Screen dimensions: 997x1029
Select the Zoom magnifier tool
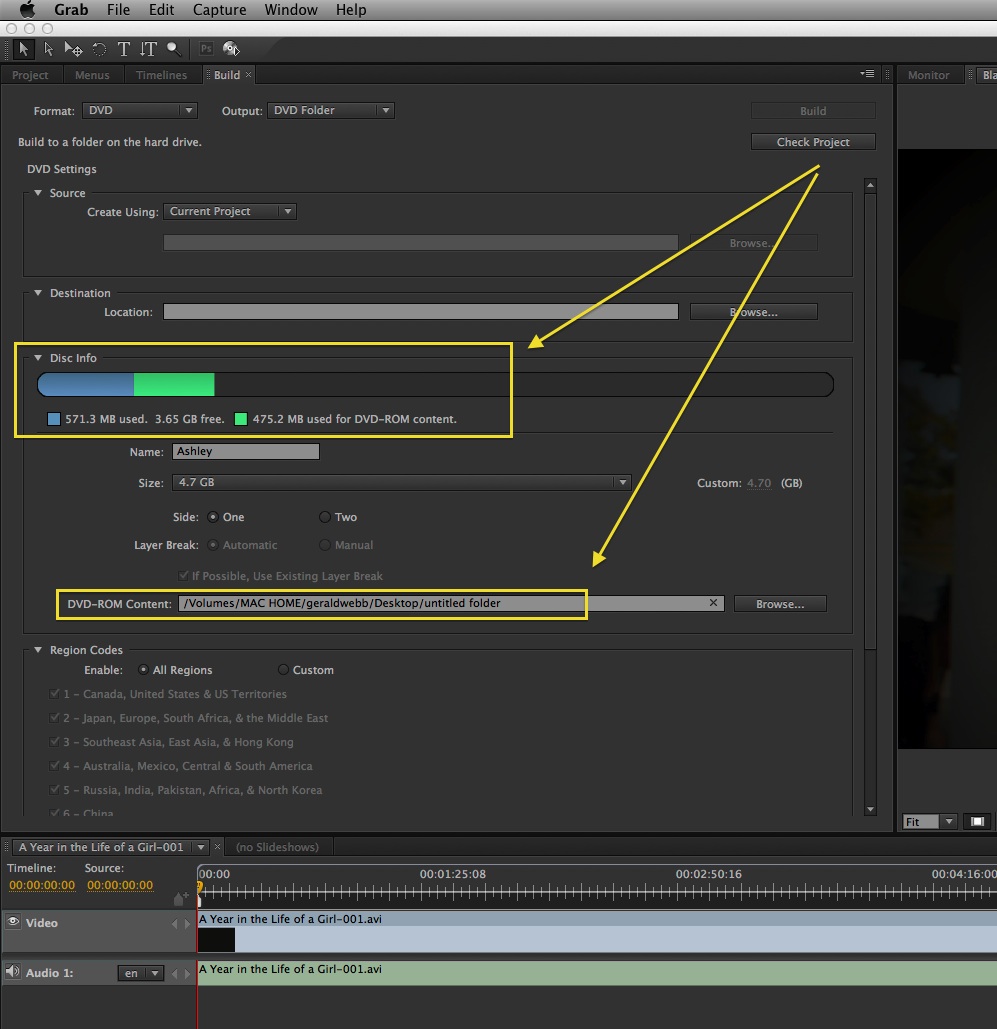(x=174, y=49)
